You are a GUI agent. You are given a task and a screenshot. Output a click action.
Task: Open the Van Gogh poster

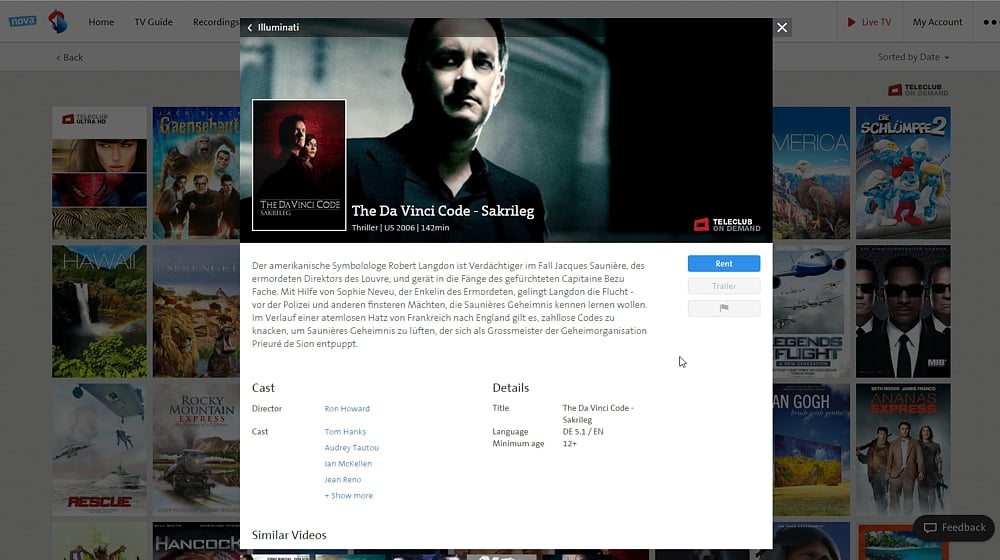811,450
